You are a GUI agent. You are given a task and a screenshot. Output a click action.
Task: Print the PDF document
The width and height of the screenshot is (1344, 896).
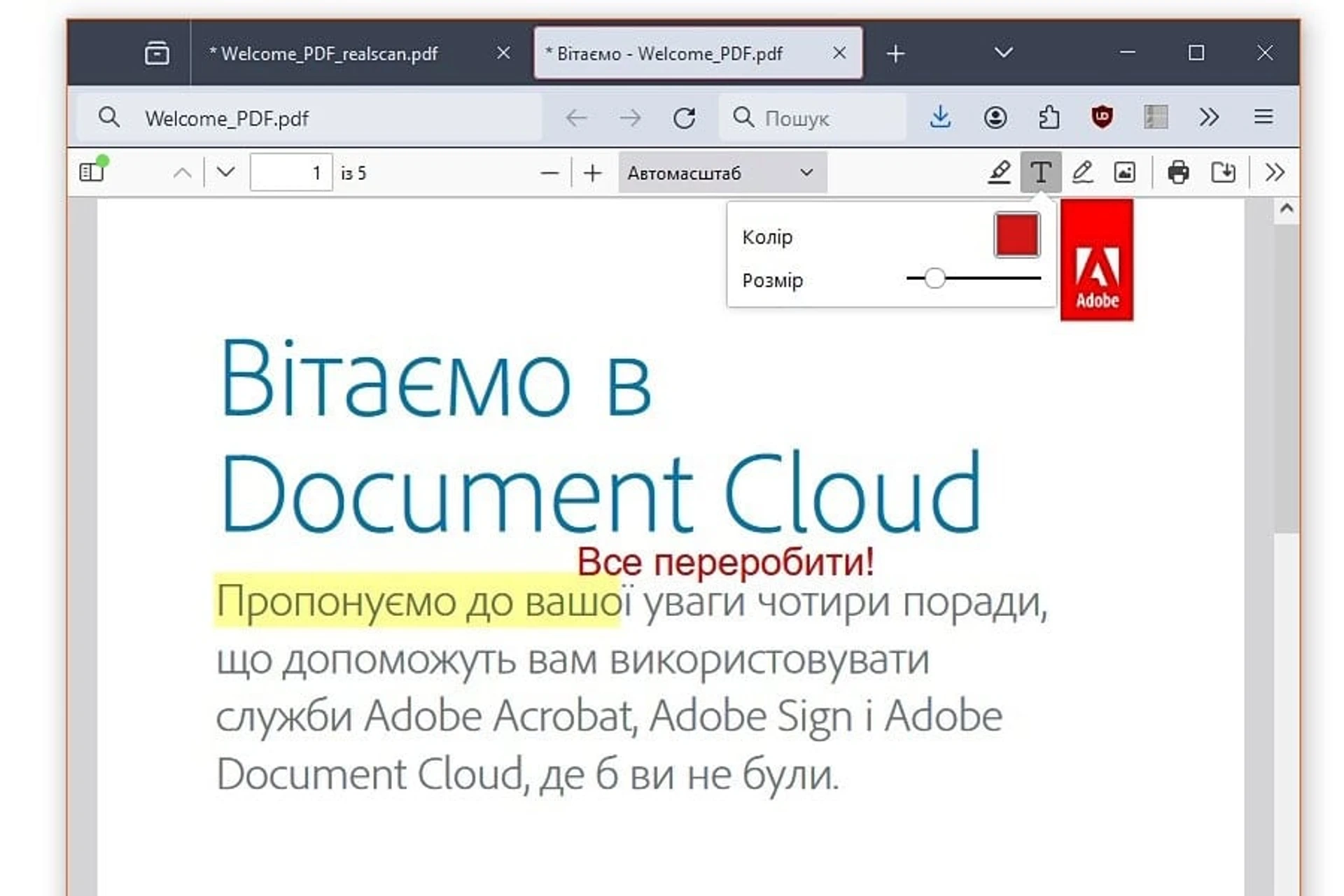pyautogui.click(x=1179, y=172)
